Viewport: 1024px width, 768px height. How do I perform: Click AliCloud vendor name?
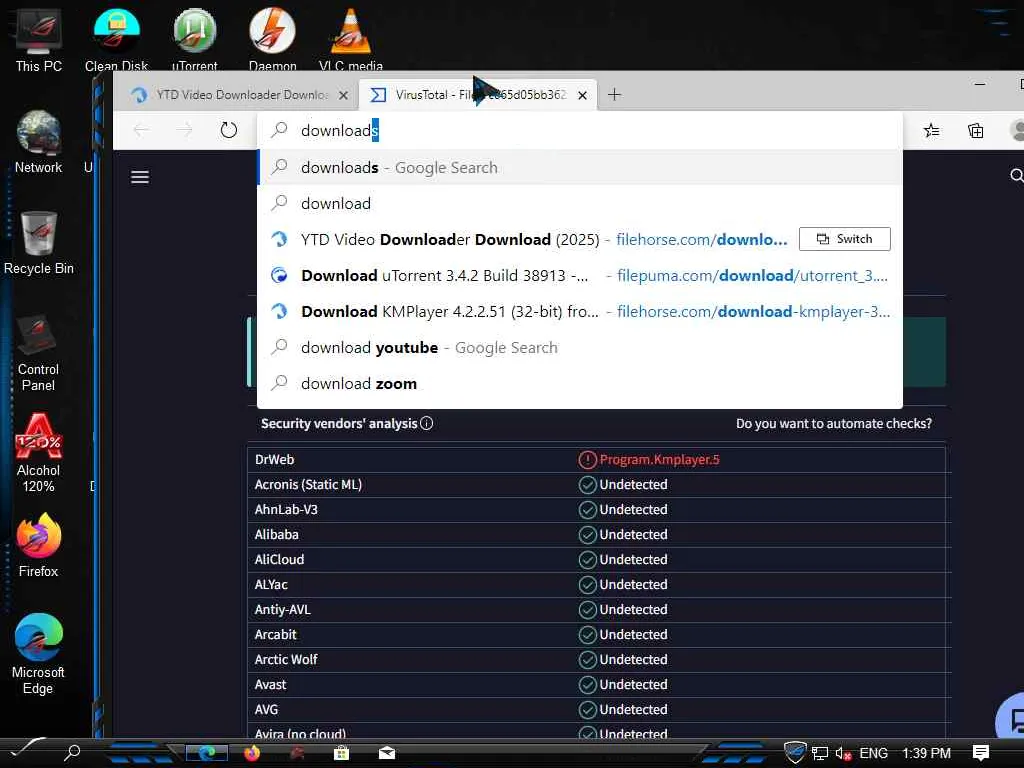(x=279, y=560)
